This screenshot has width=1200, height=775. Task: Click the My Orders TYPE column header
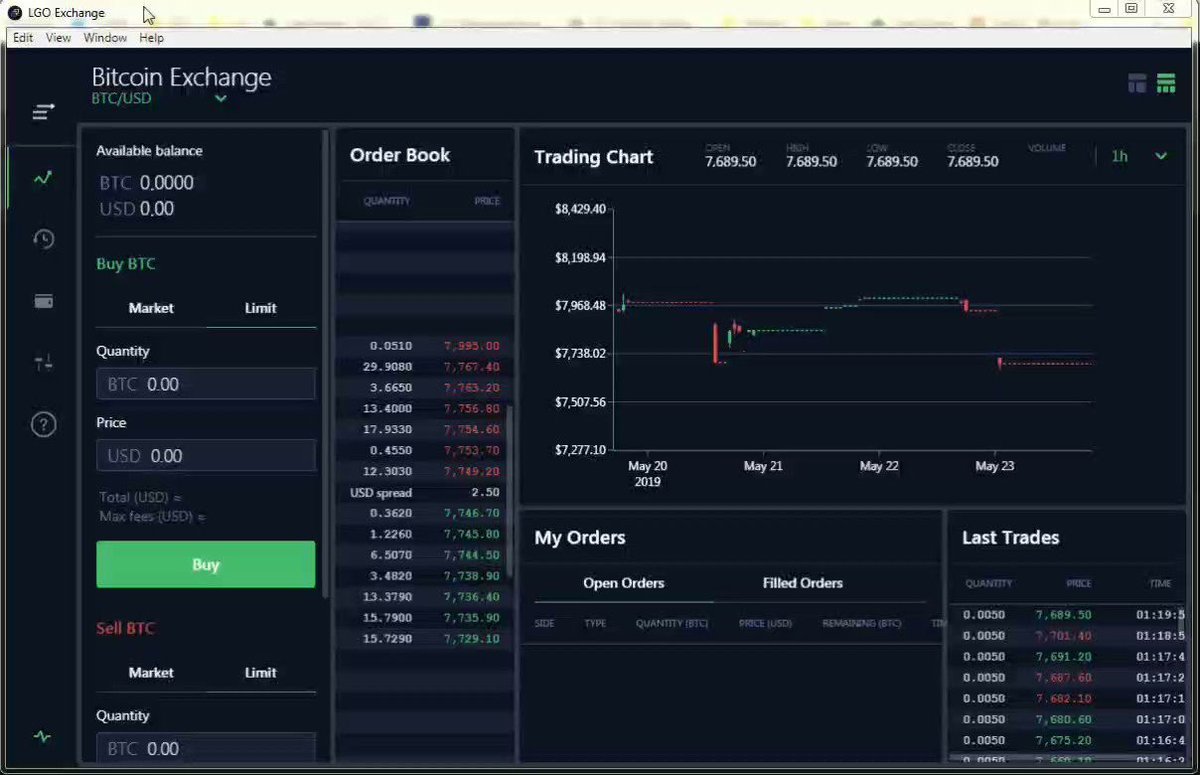click(x=595, y=624)
